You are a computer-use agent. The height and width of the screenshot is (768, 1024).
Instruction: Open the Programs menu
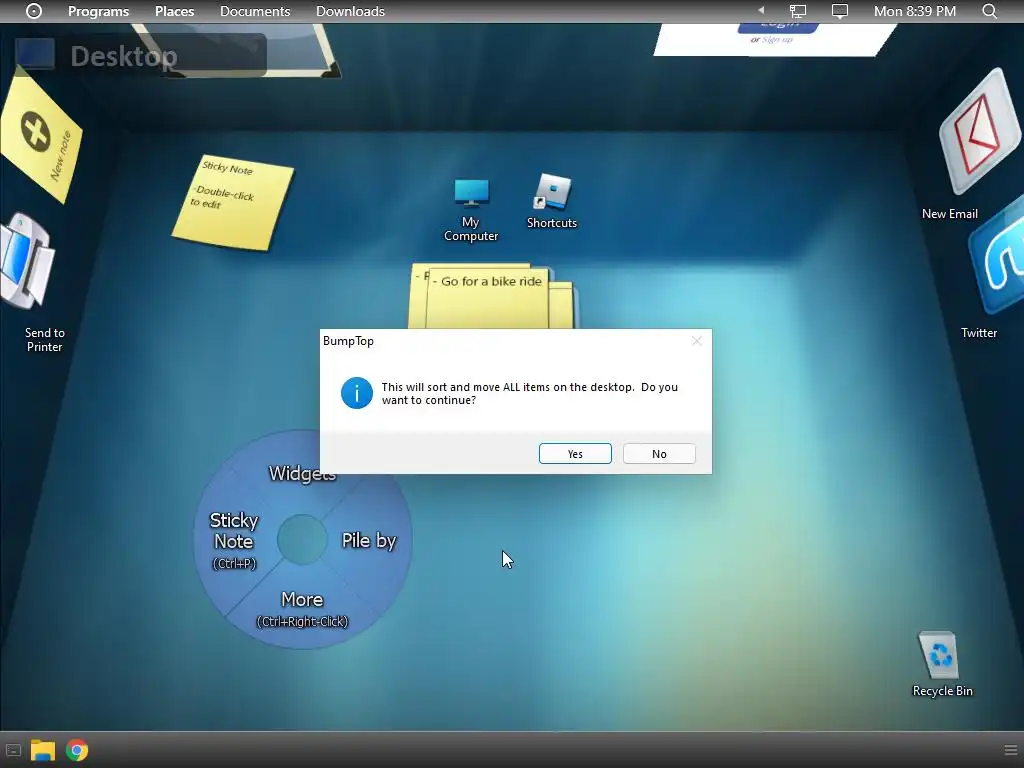99,11
